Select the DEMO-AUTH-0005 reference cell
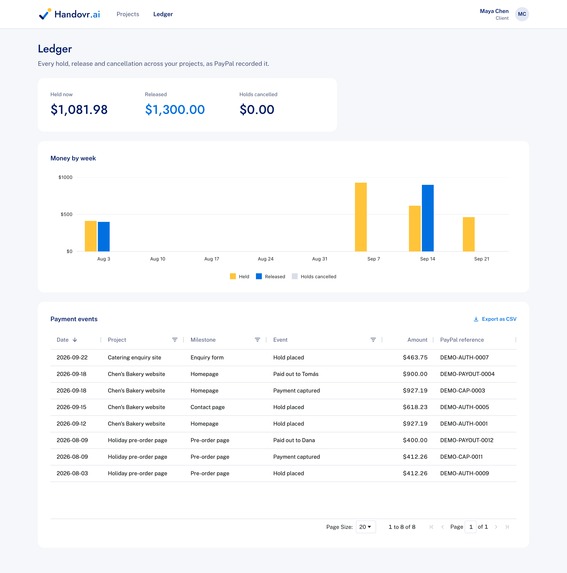The image size is (567, 573). pos(464,407)
